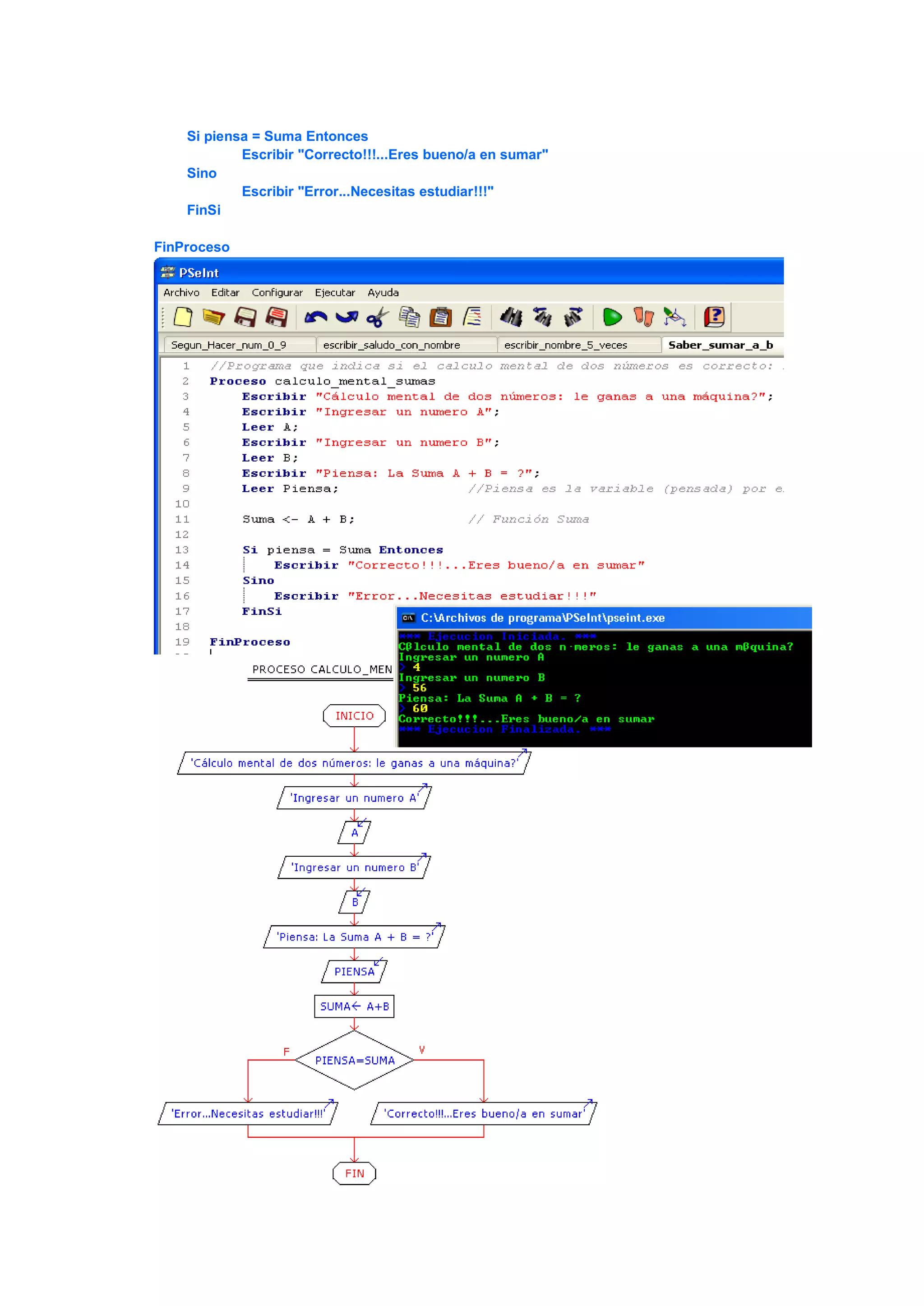
Task: Click the PIENSA=SUMA decision diamond
Action: [x=355, y=1060]
